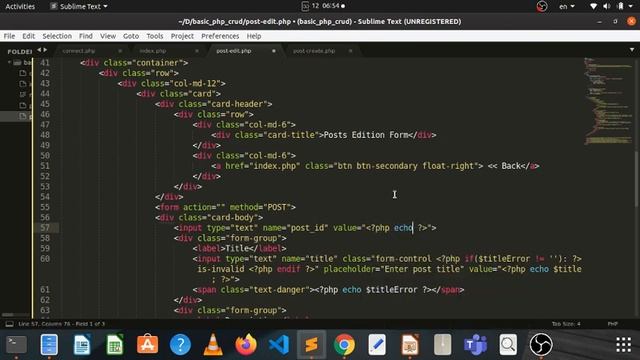Viewport: 640px width, 360px height.
Task: Open the Selection menu
Action: 57,36
